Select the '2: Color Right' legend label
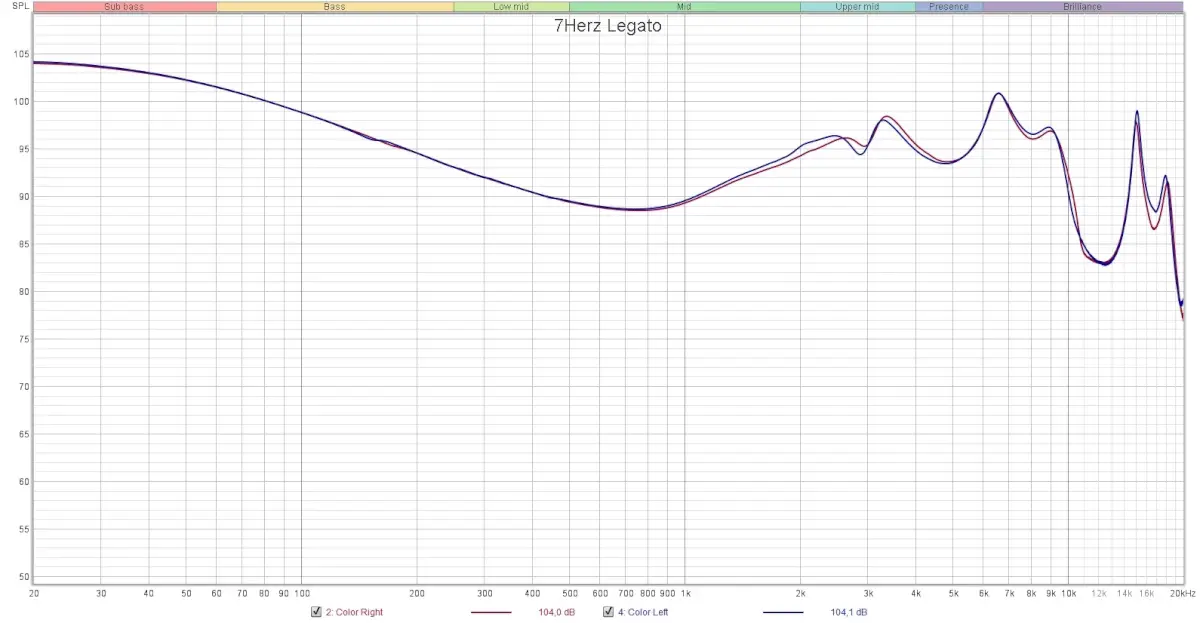The height and width of the screenshot is (623, 1200). pos(354,612)
